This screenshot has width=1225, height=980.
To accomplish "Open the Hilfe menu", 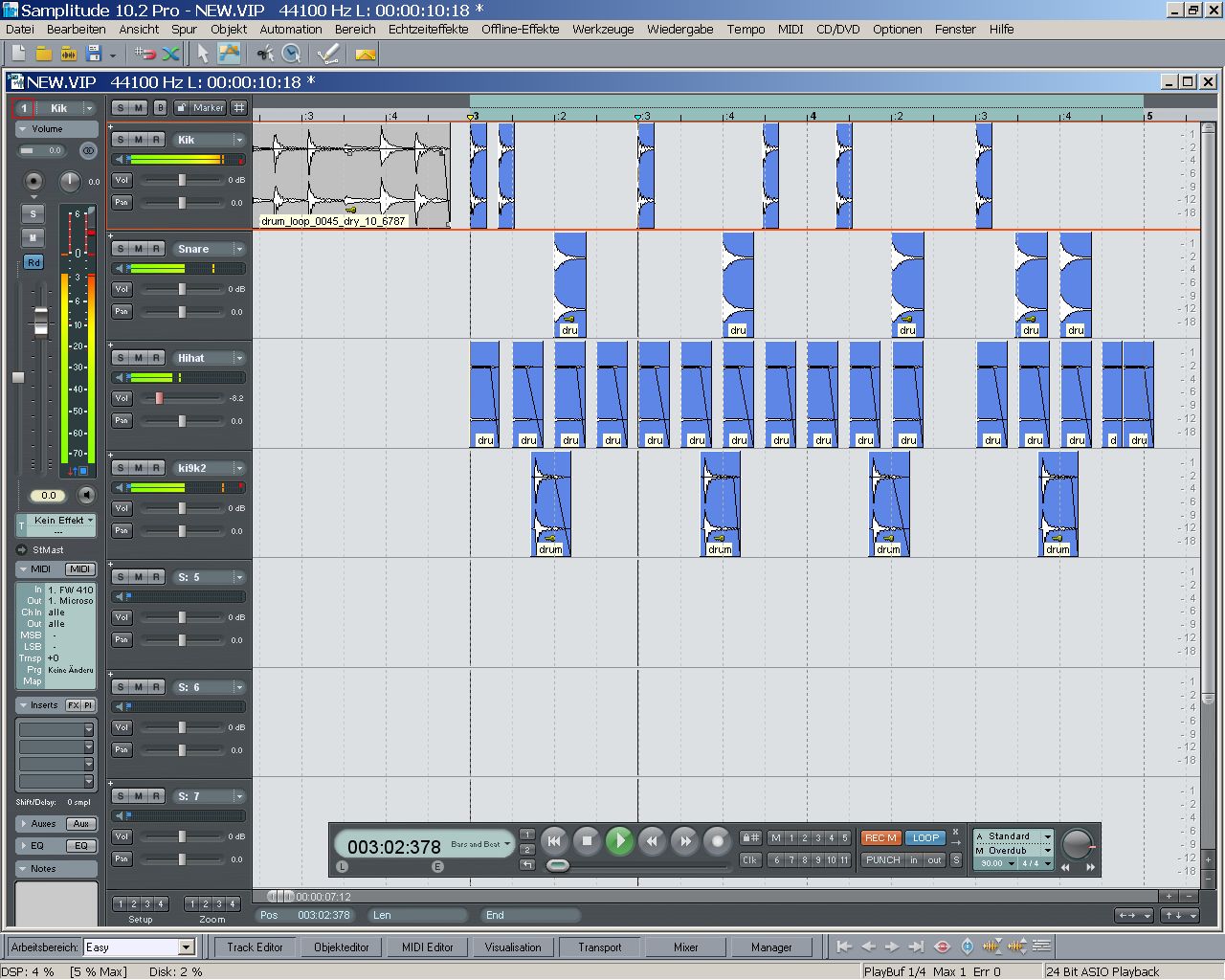I will pos(1001,29).
